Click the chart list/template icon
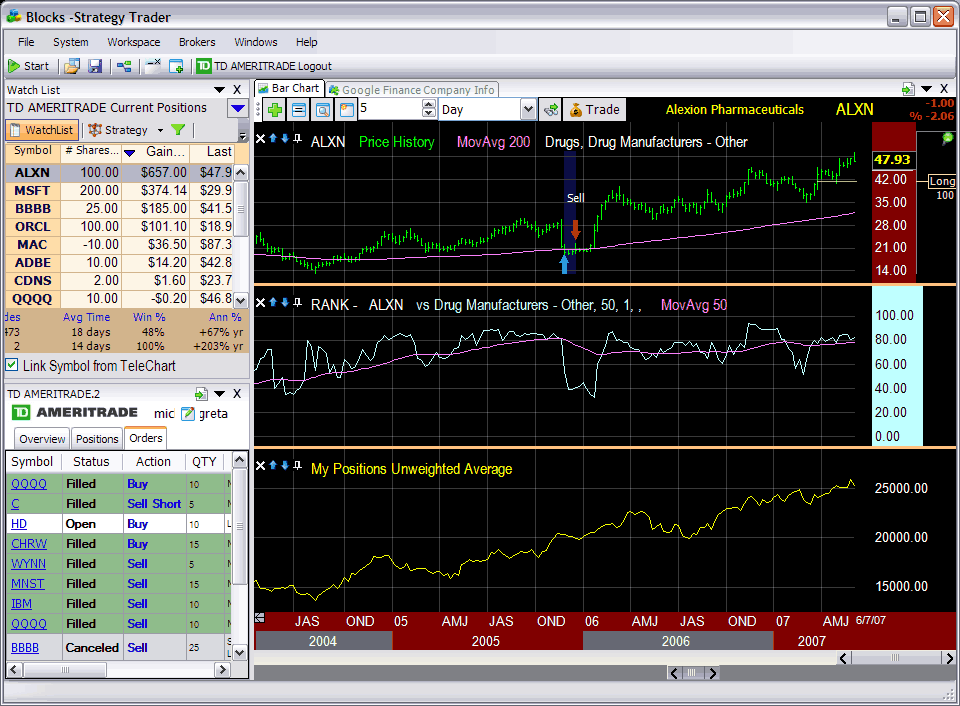960x706 pixels. (299, 110)
